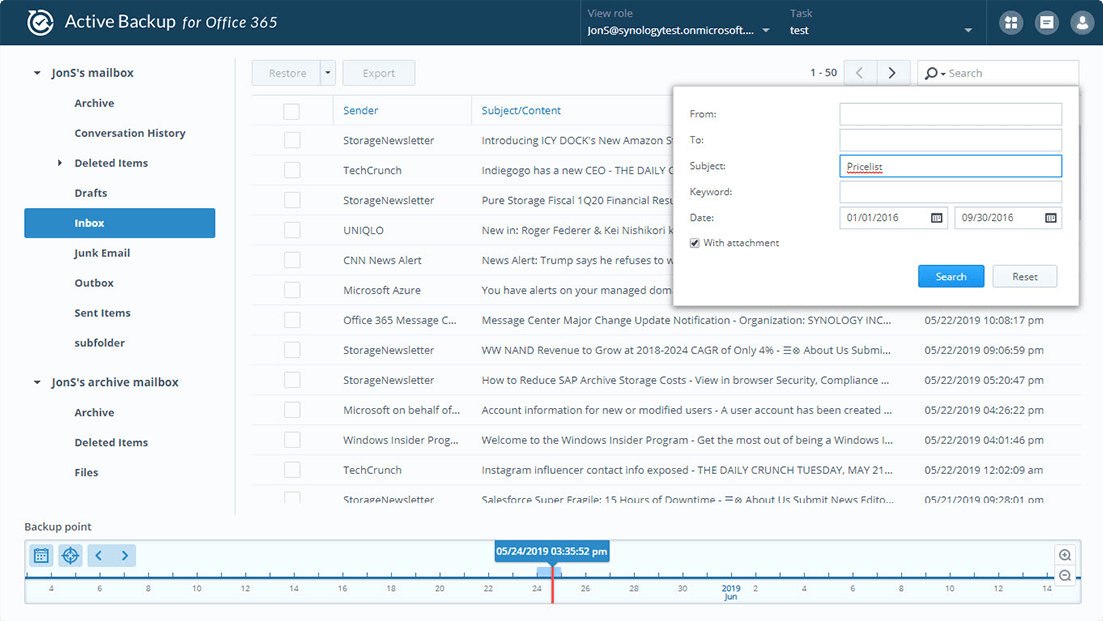Tick the select-all checkbox in the table header

(292, 111)
